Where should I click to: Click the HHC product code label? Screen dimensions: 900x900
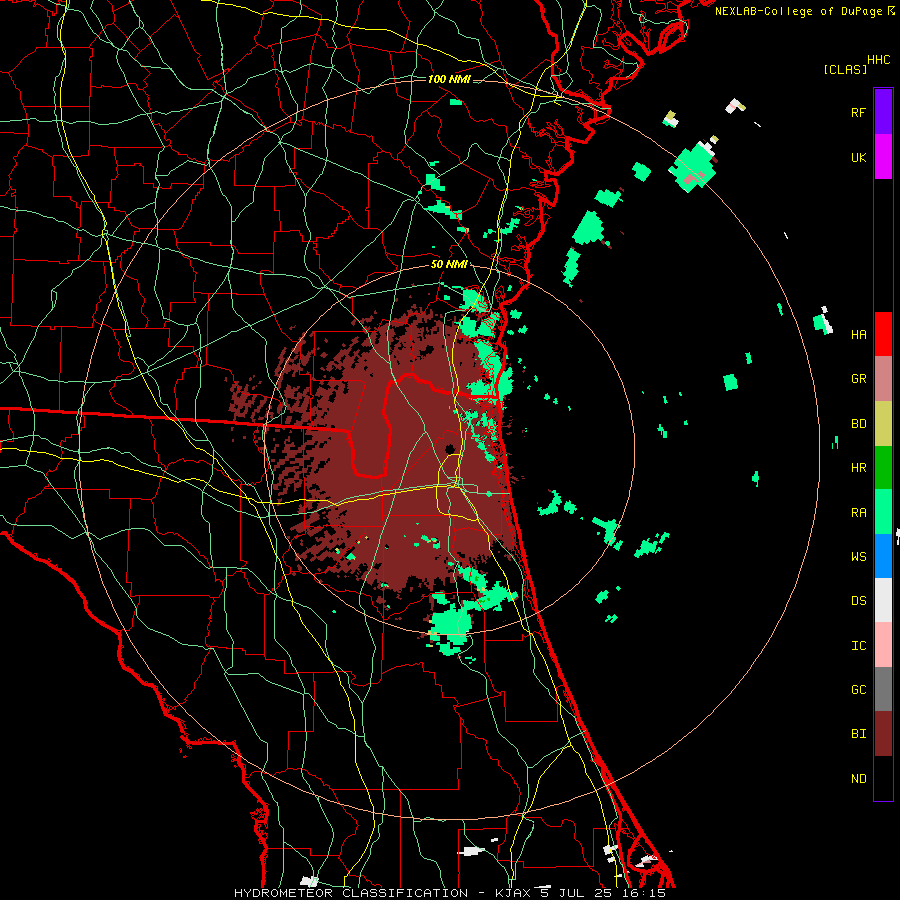878,60
